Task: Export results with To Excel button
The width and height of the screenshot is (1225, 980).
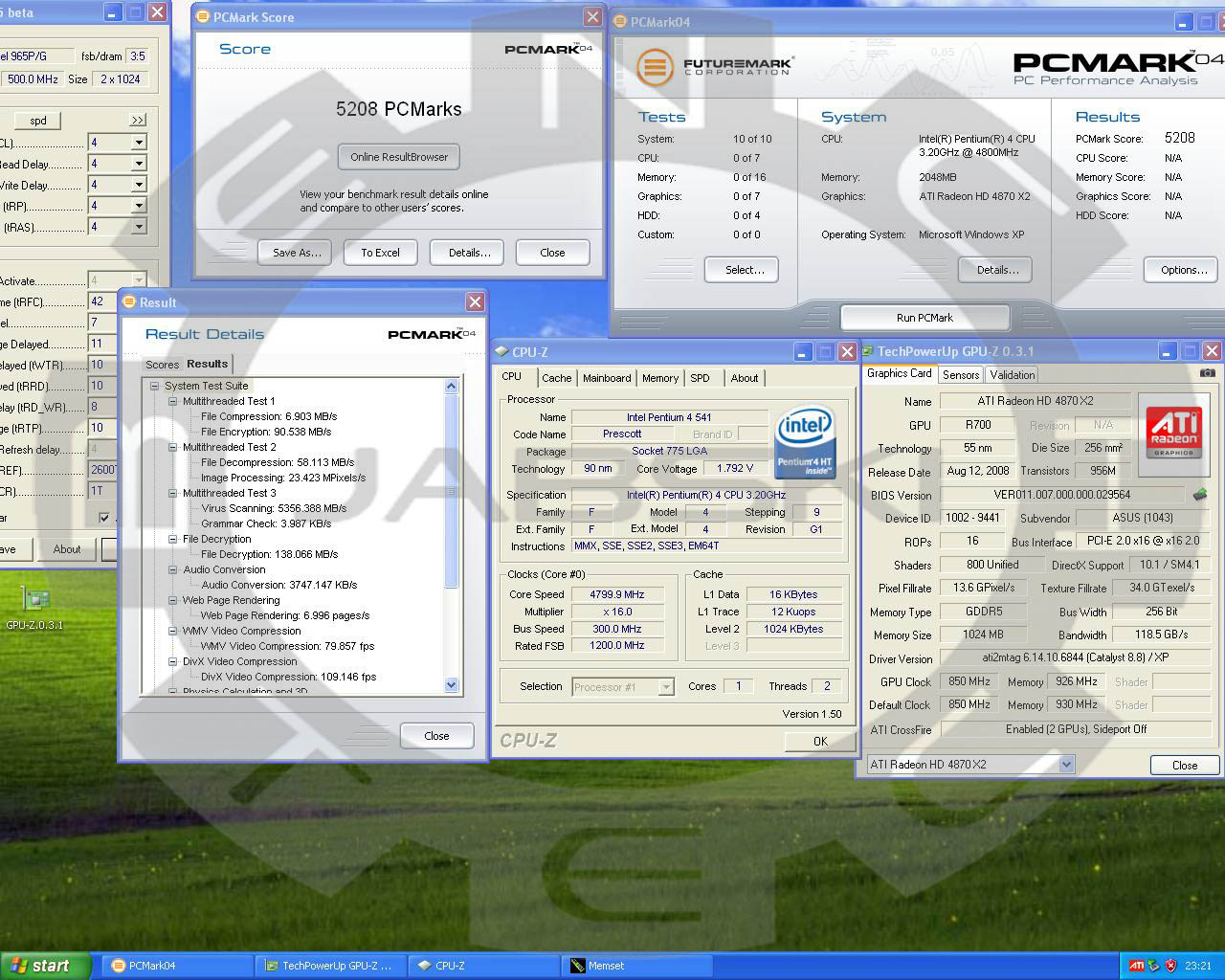Action: coord(380,253)
